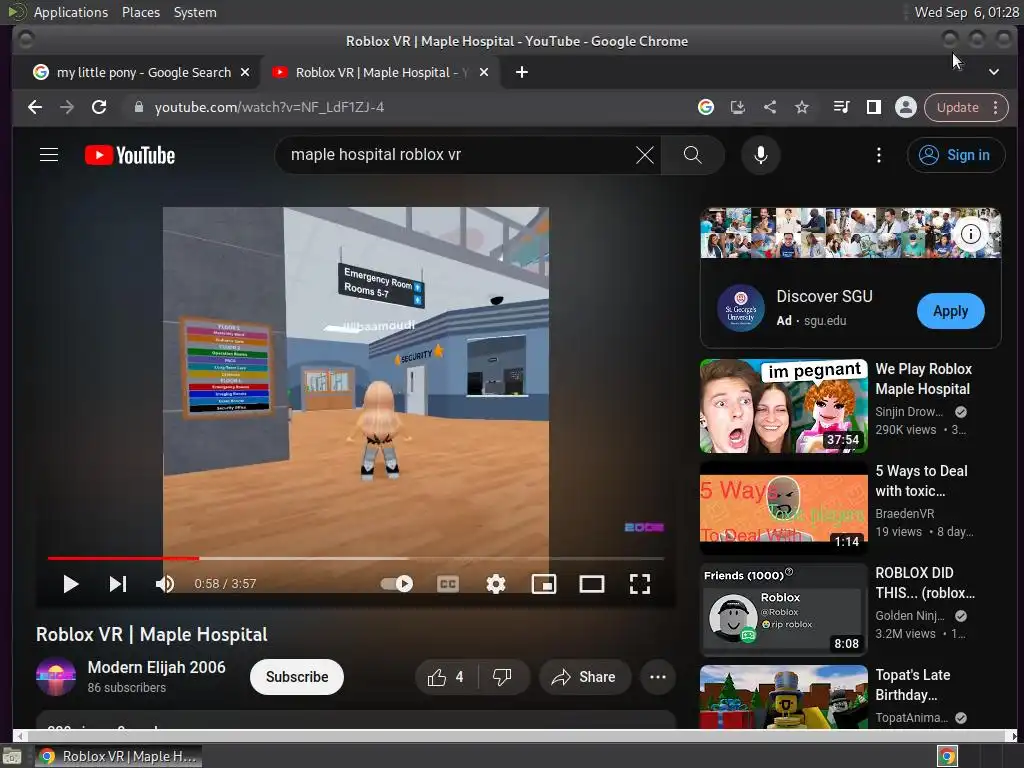Open the Discover SGU ad title

824,296
